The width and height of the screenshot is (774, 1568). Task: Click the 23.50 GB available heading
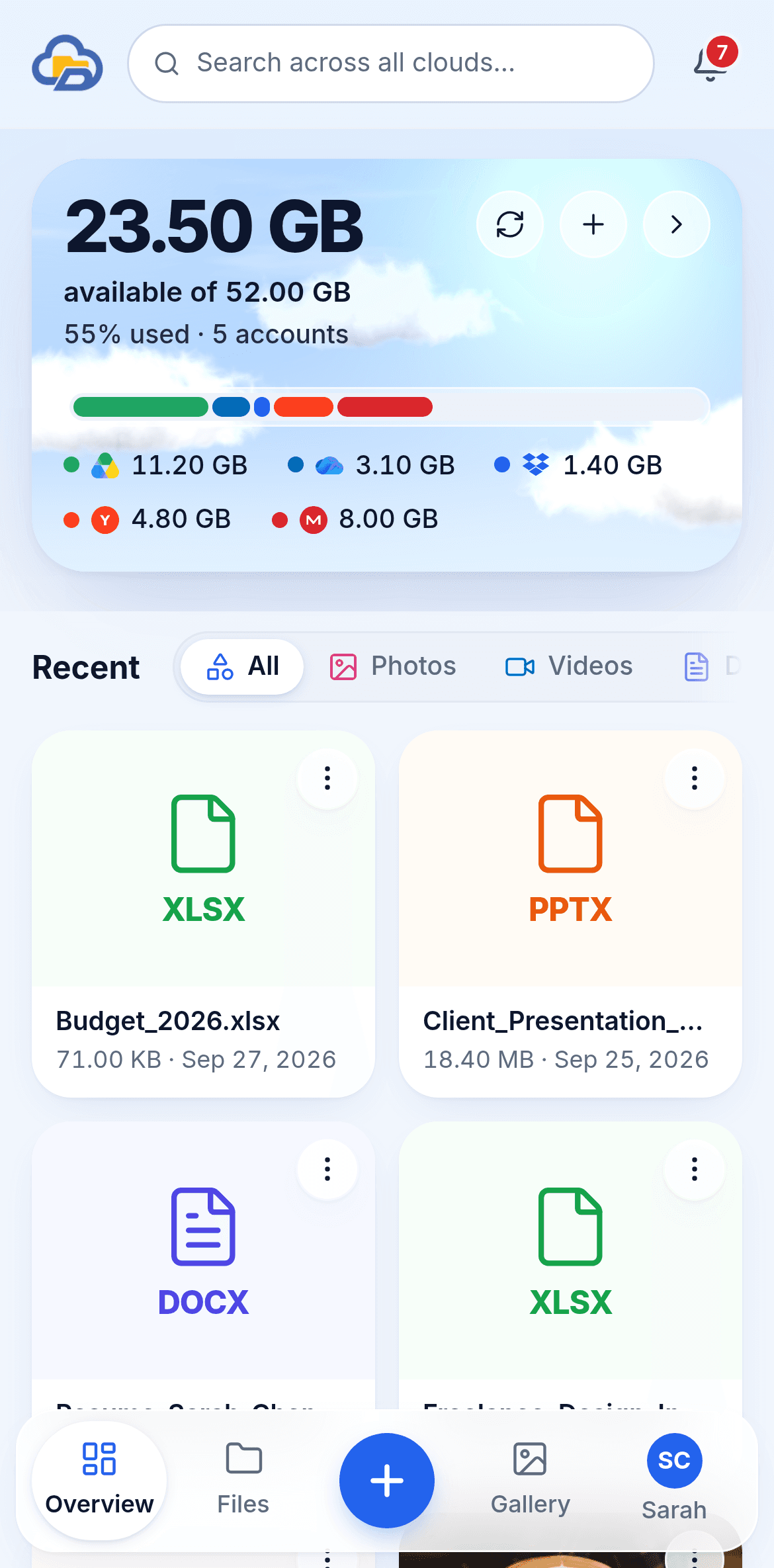tap(214, 226)
